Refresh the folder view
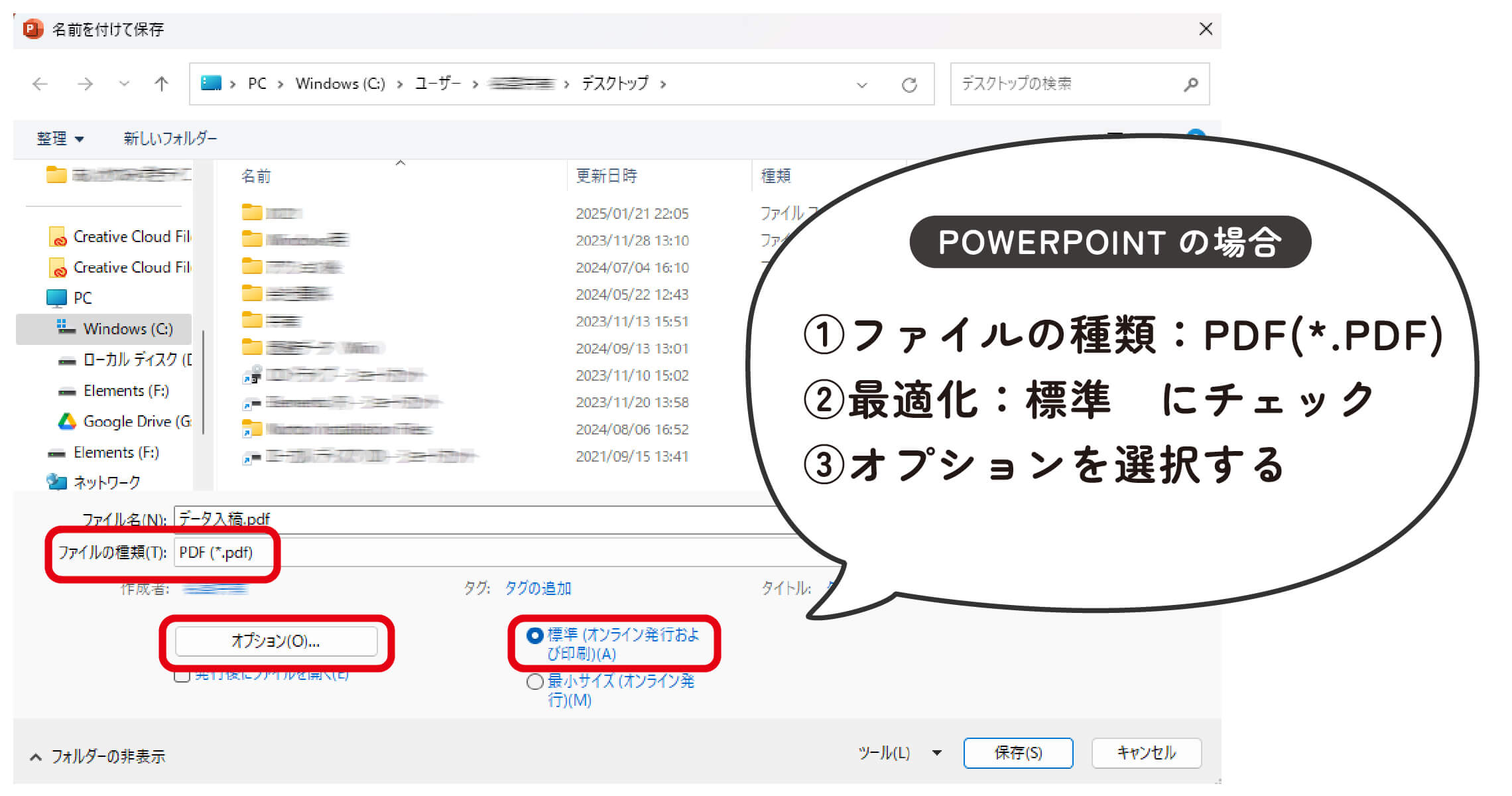The height and width of the screenshot is (796, 1512). (x=909, y=84)
